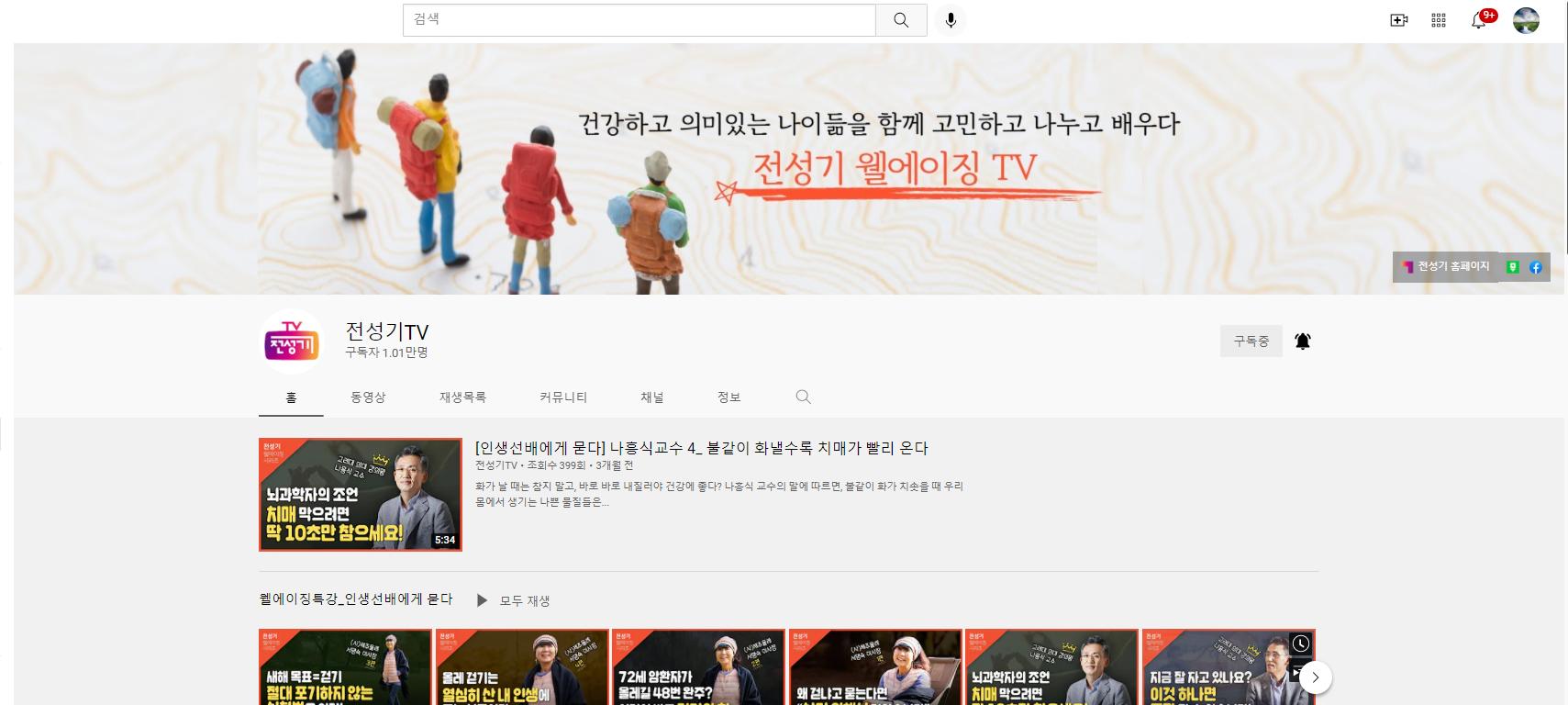Click the channel banner title 전성기 웰에이징 TV
The width and height of the screenshot is (1568, 705).
click(895, 168)
